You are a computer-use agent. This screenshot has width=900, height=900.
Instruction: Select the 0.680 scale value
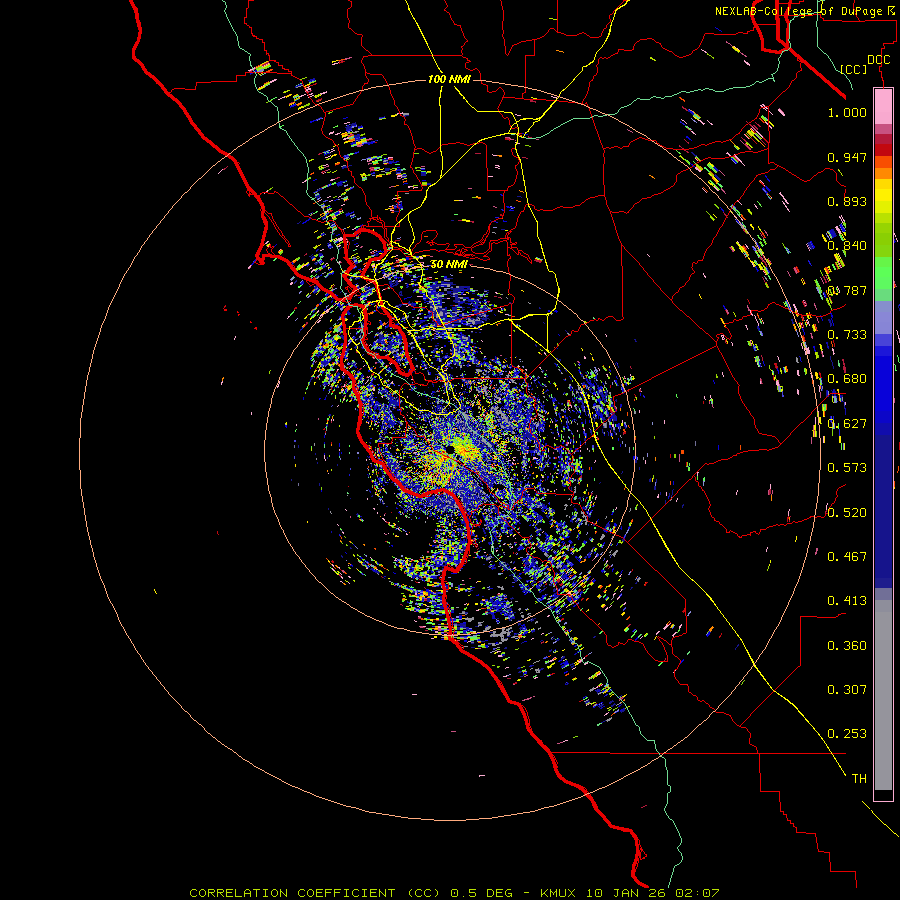coord(847,379)
